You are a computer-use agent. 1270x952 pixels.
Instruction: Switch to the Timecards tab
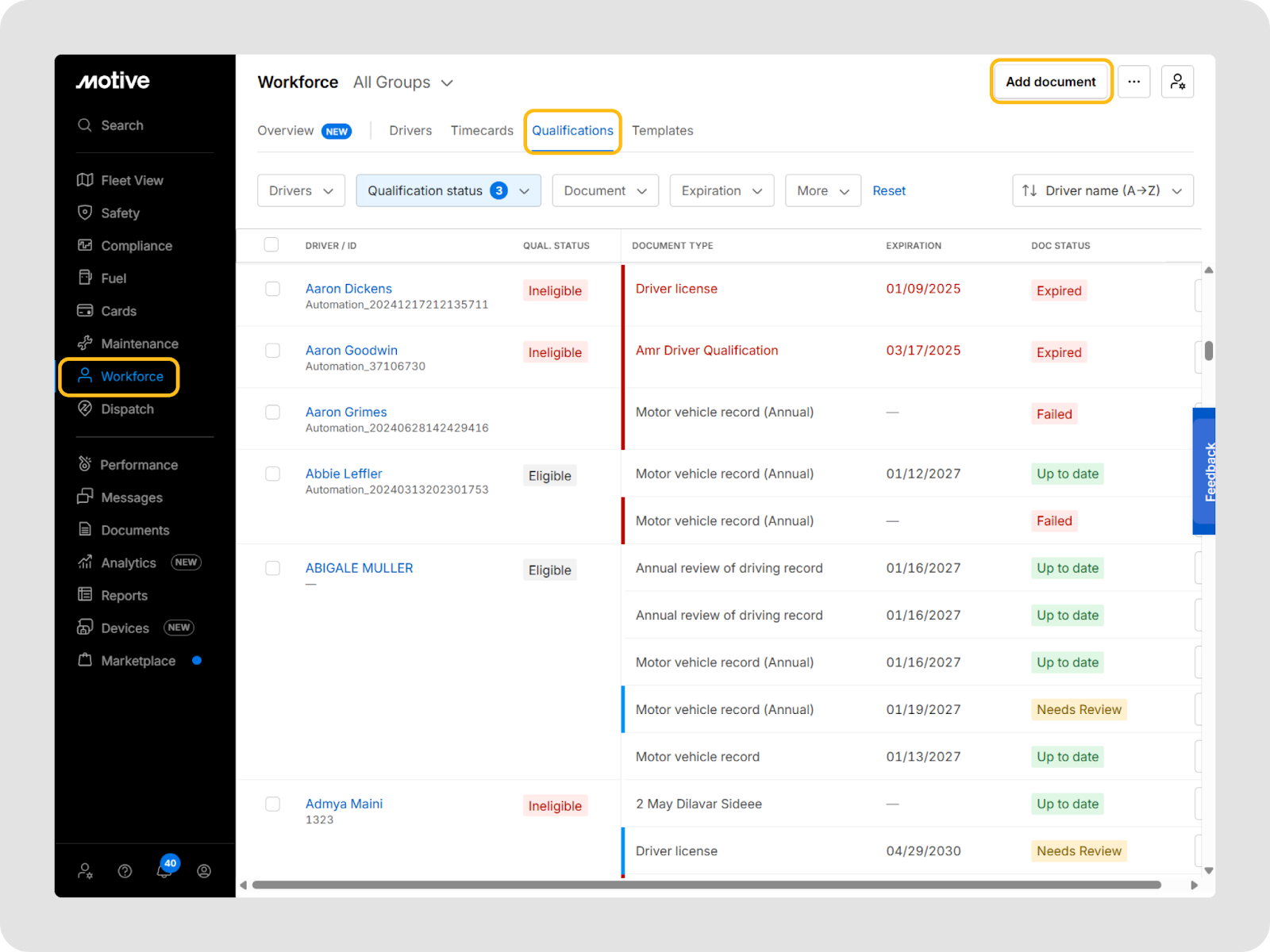coord(482,130)
